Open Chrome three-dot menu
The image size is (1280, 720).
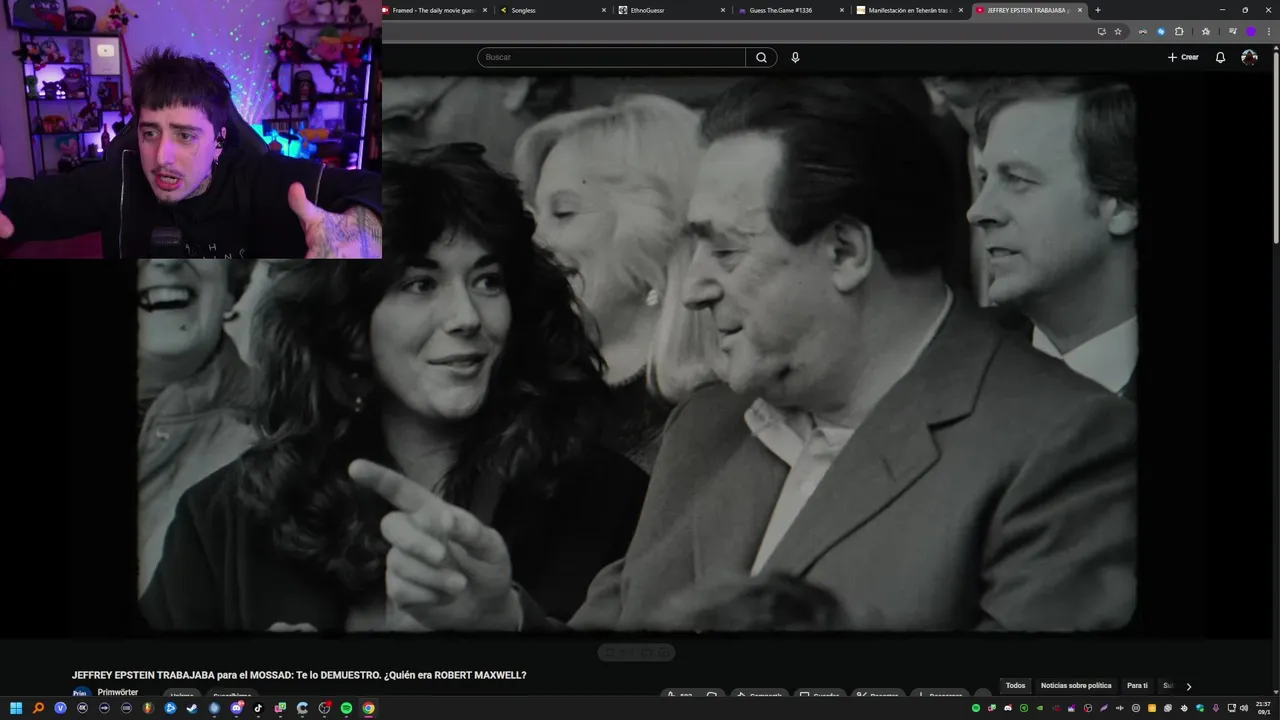tap(1269, 32)
